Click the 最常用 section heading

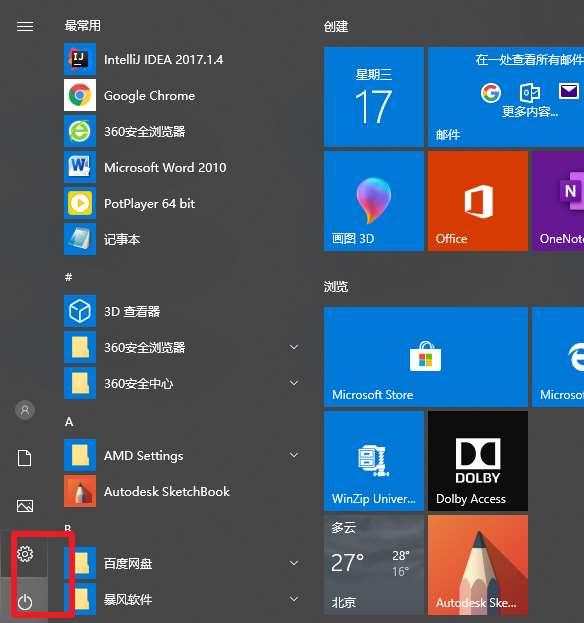click(x=83, y=25)
